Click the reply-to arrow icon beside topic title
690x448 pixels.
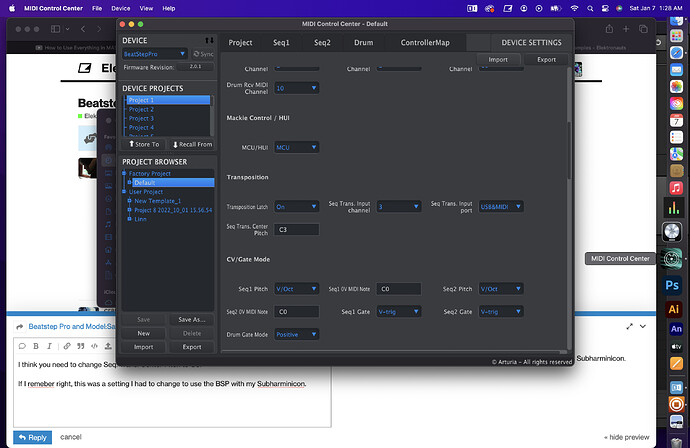19,327
